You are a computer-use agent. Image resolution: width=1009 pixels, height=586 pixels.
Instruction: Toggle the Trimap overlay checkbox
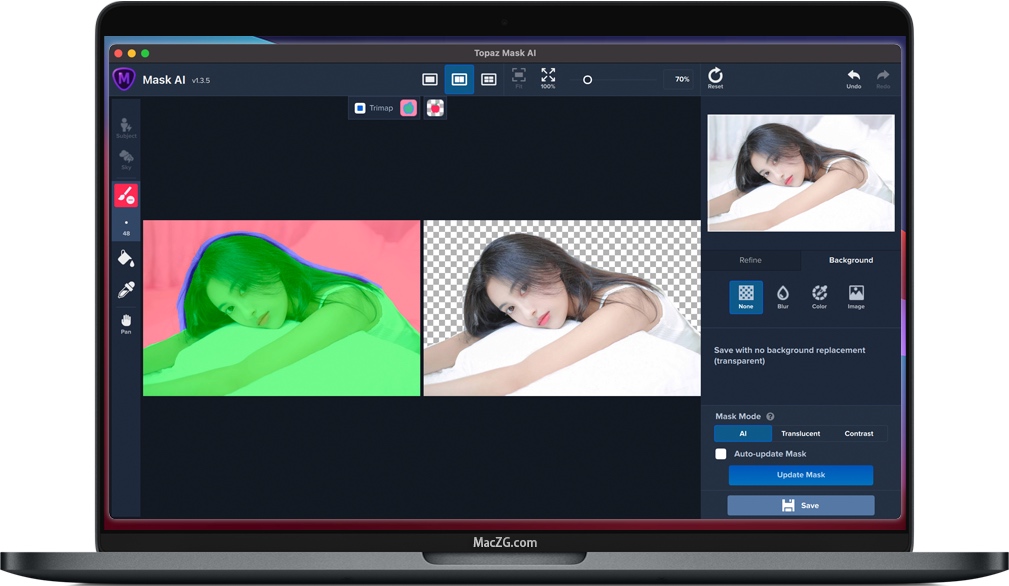coord(360,107)
